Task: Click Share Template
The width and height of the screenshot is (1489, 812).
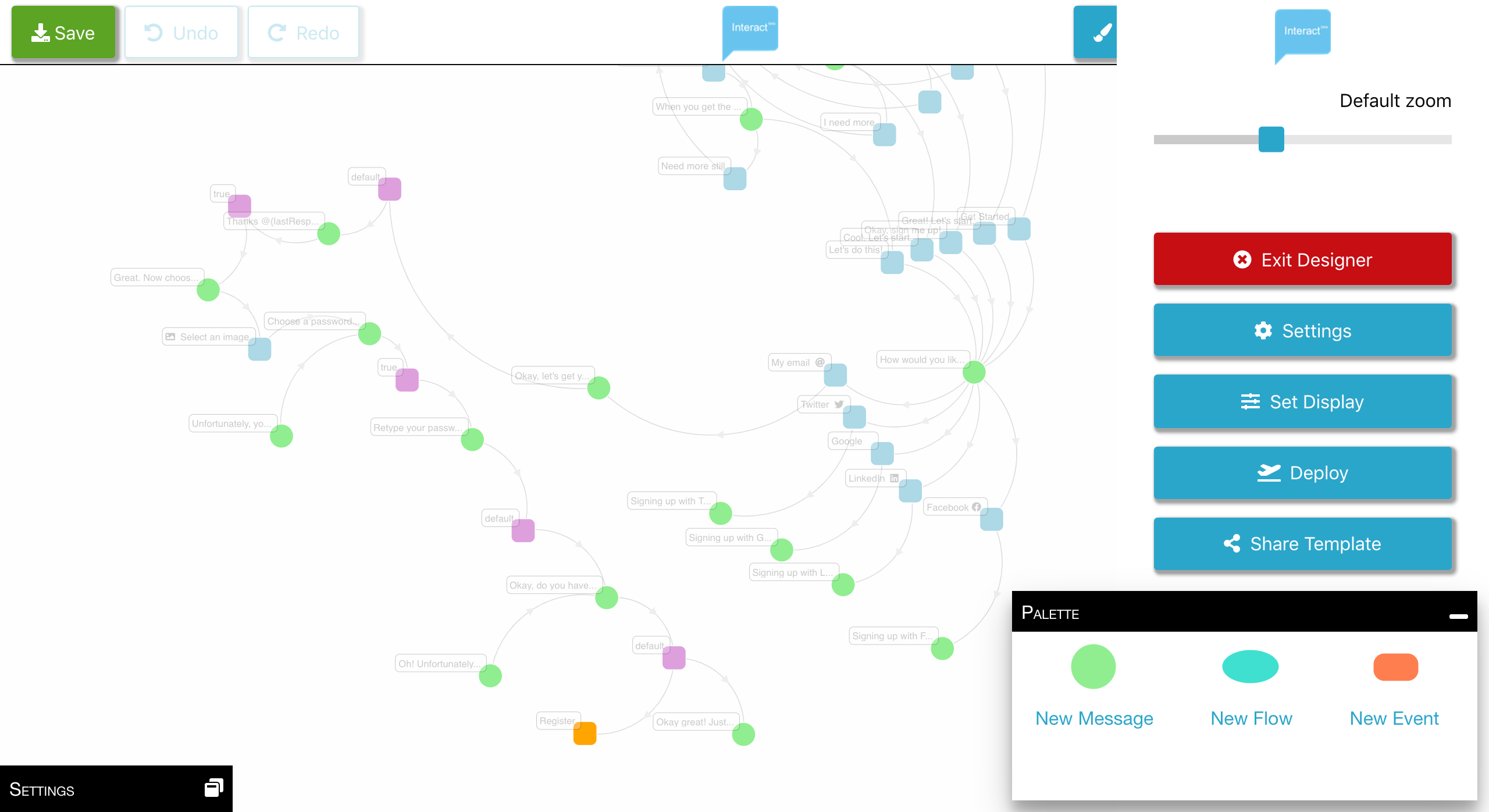Action: click(x=1302, y=544)
